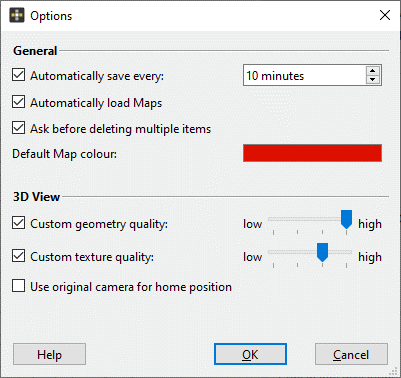Click the Default Map colour label
This screenshot has height=378, width=401.
coord(64,154)
